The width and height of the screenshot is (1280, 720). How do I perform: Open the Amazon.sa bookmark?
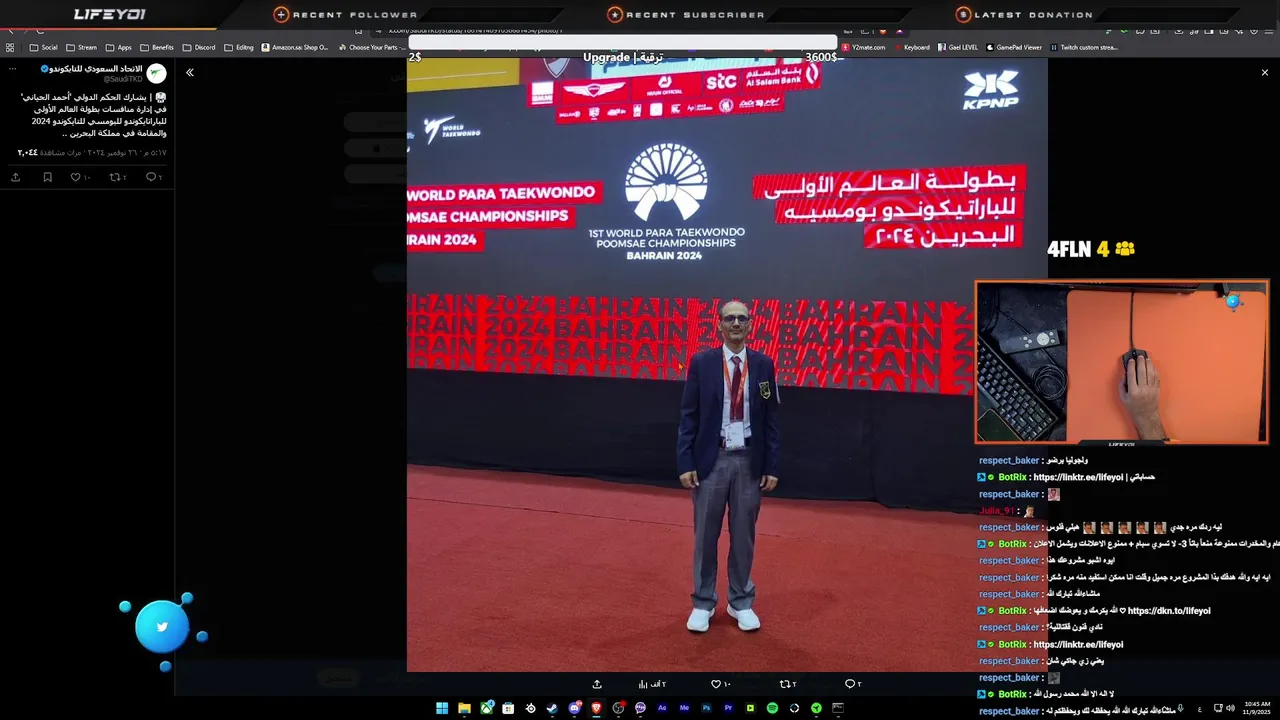coord(295,47)
